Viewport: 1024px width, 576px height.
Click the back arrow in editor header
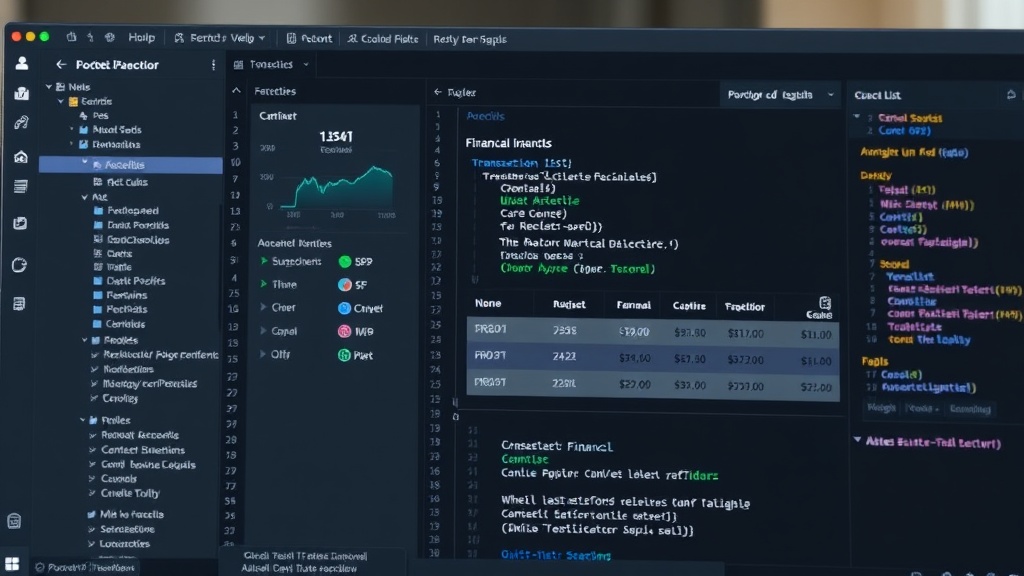pyautogui.click(x=438, y=92)
